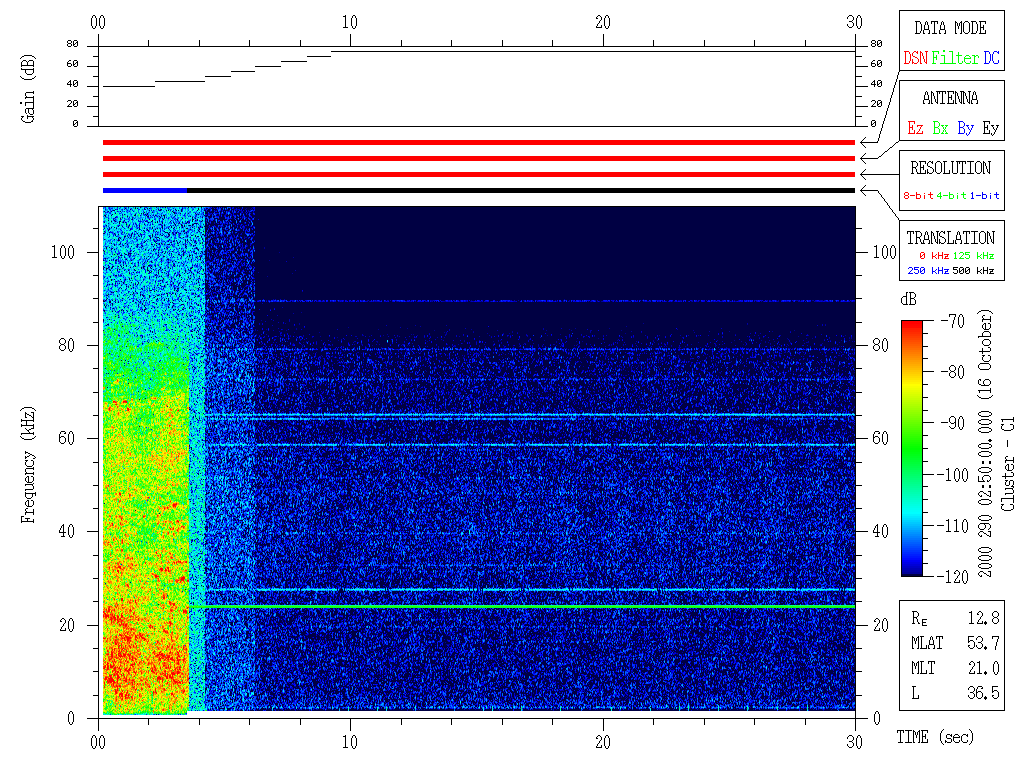
Task: Click the blue segment of translation bar
Action: [145, 190]
